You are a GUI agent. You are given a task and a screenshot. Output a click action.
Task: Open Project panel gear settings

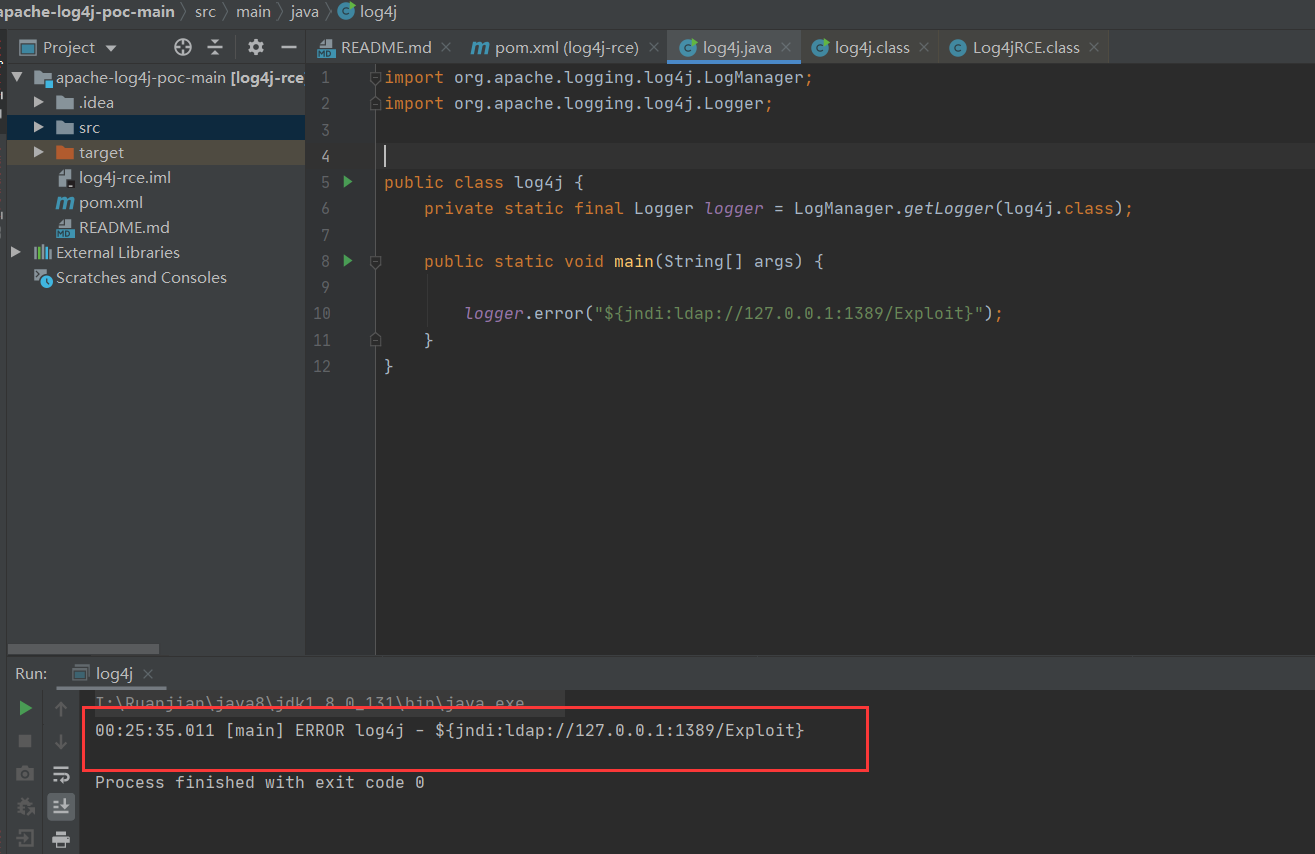(x=256, y=47)
